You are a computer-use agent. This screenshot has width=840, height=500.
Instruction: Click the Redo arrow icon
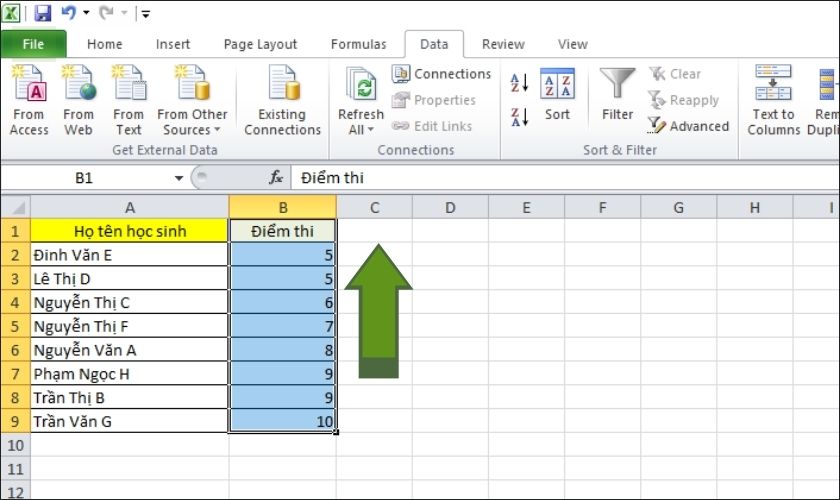(106, 12)
